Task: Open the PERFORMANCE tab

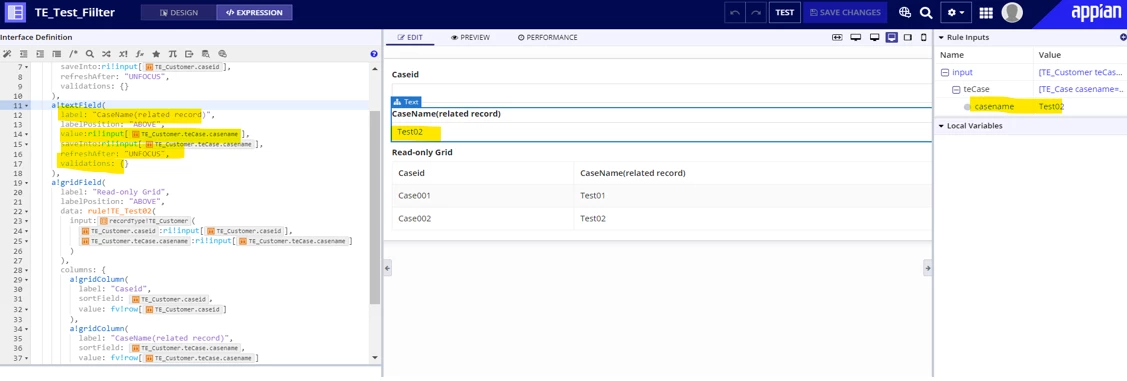Action: [547, 37]
